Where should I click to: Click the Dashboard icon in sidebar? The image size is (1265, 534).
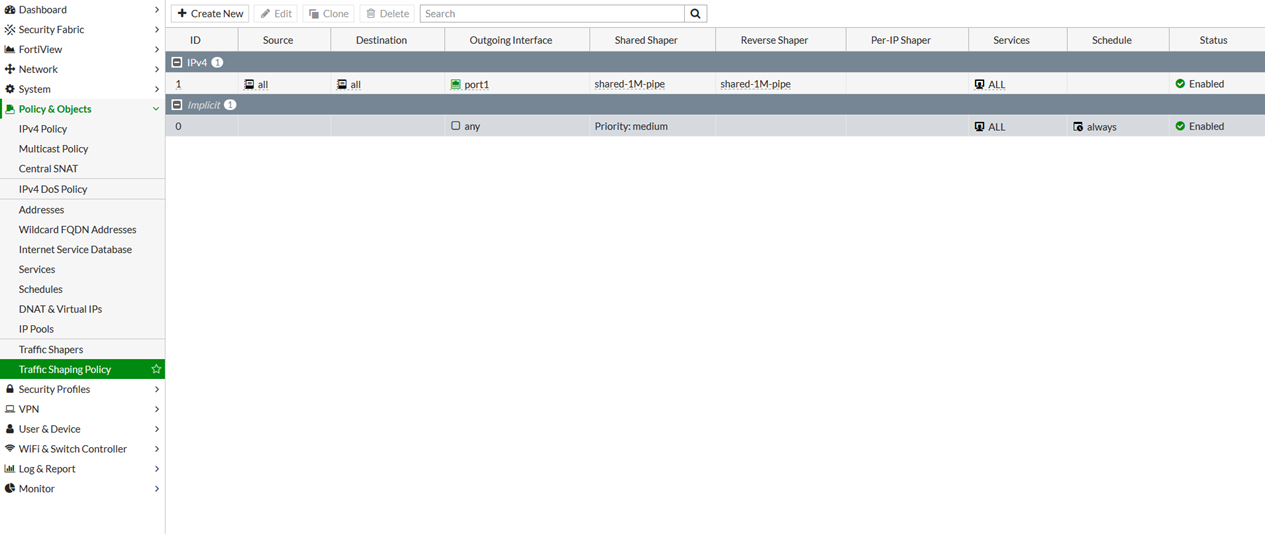tap(10, 10)
